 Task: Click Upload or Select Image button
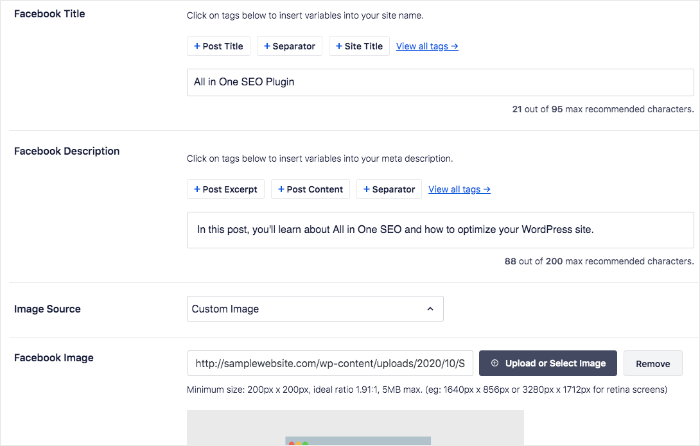pyautogui.click(x=548, y=363)
